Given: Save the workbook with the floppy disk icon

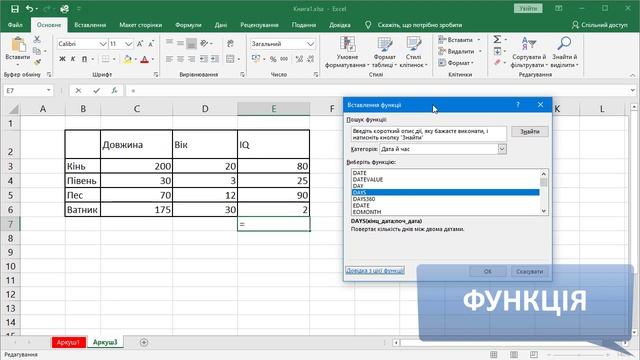Looking at the screenshot, I should click(15, 9).
